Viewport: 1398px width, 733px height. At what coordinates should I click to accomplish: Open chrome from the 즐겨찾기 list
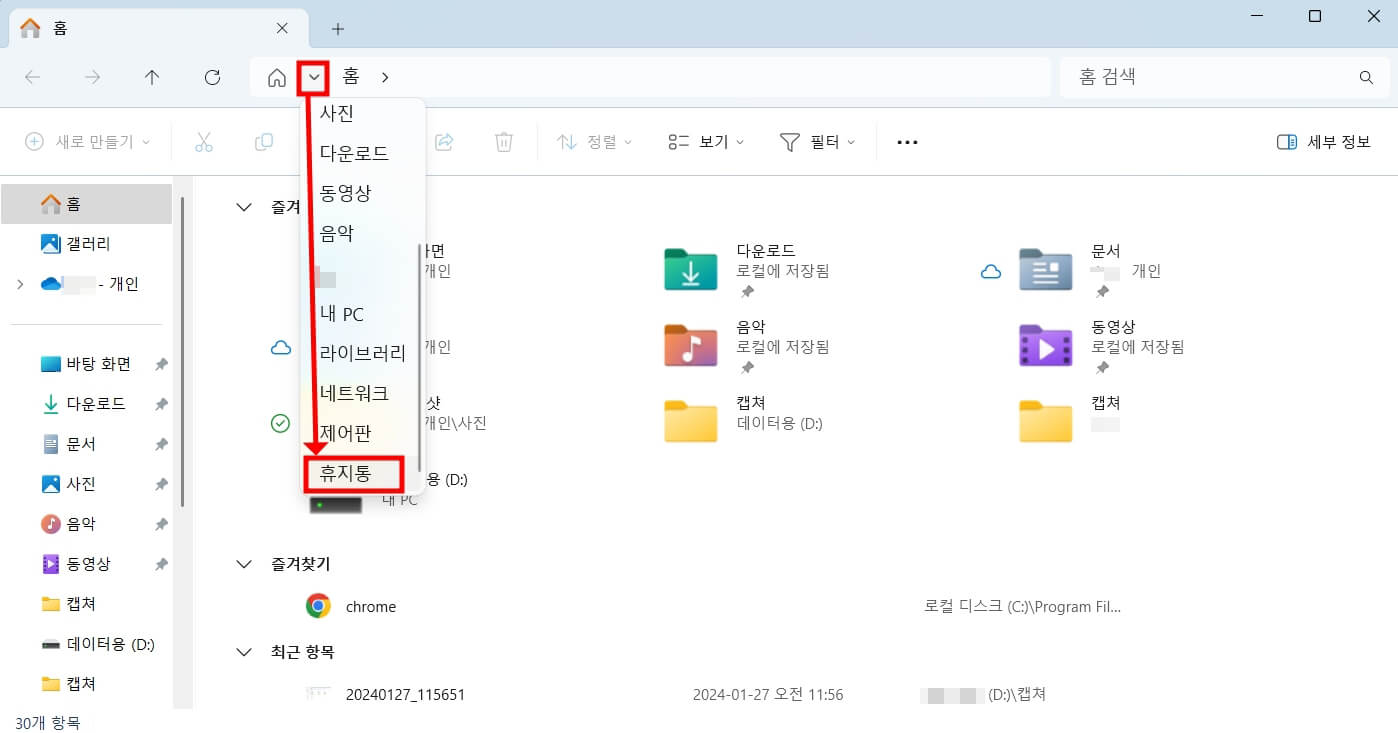coord(371,606)
